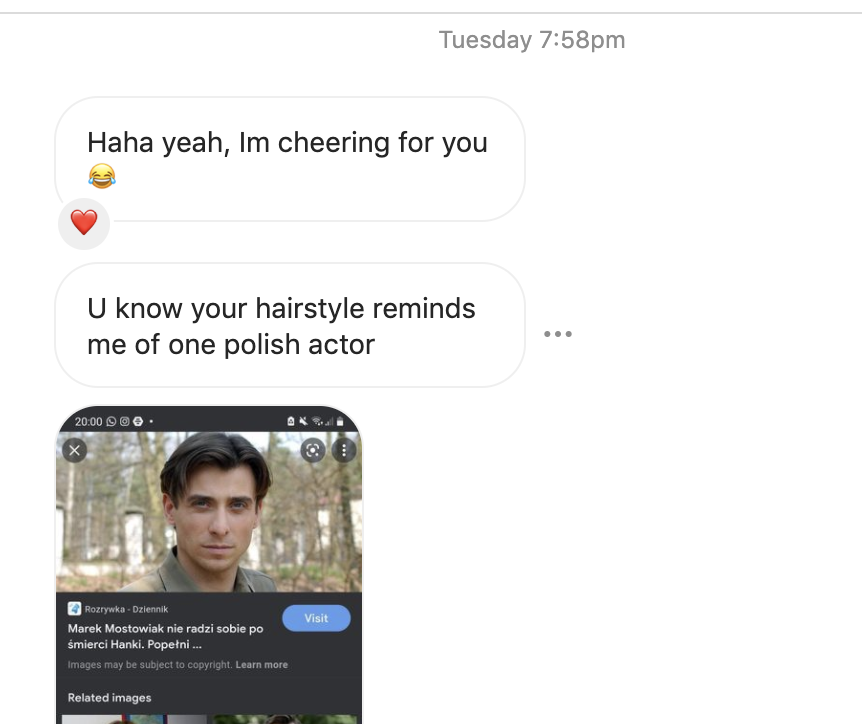Click the blue Visit button

316,618
